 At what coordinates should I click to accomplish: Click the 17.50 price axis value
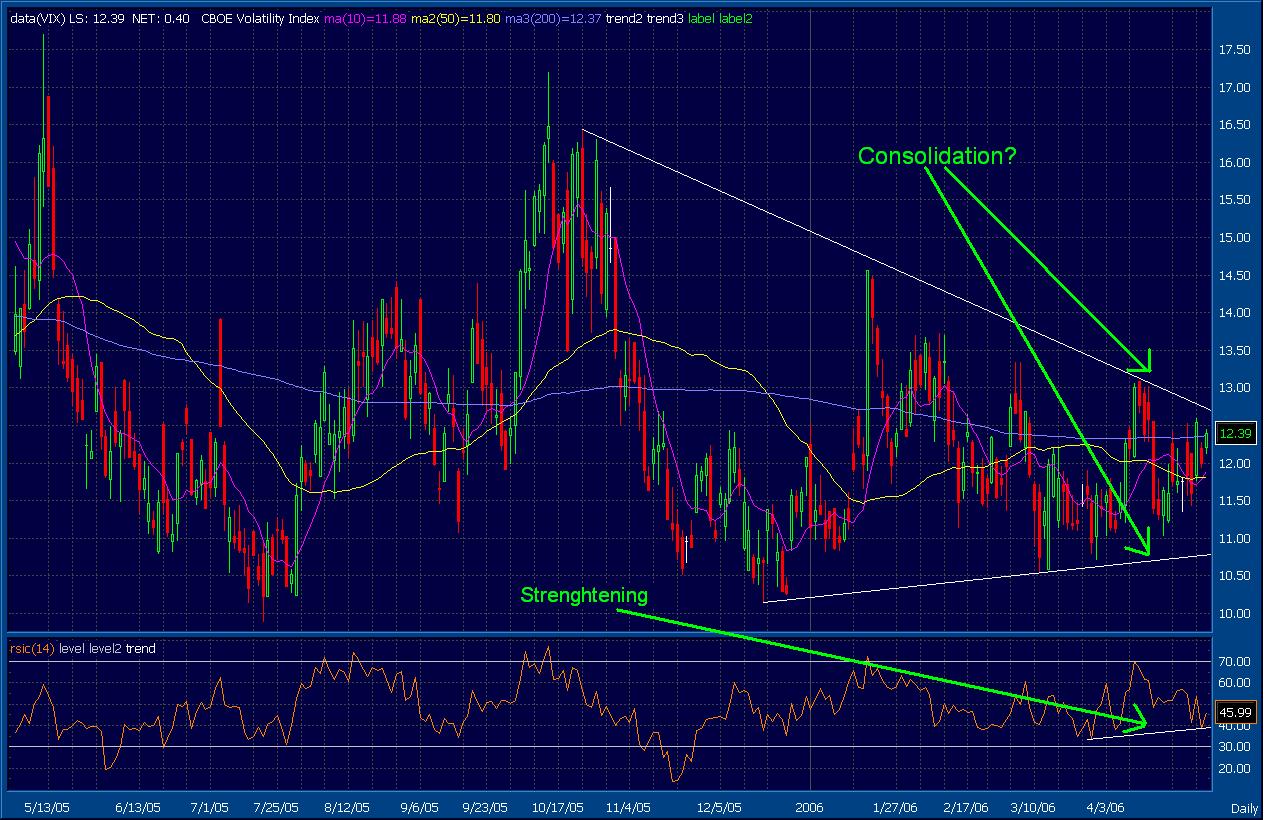point(1235,49)
